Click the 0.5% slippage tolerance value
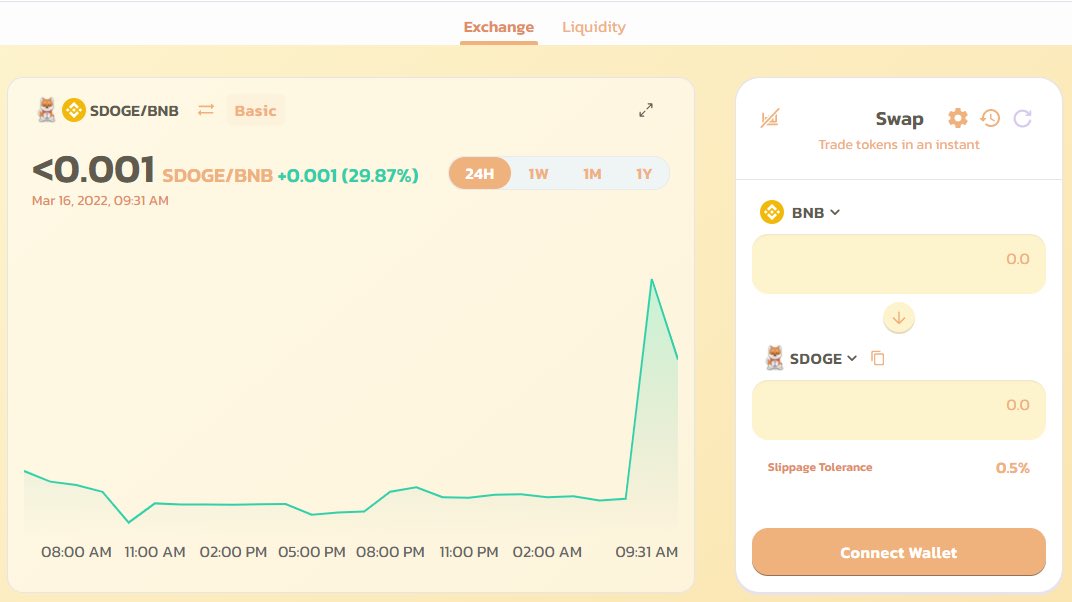Image resolution: width=1072 pixels, height=602 pixels. (1013, 468)
